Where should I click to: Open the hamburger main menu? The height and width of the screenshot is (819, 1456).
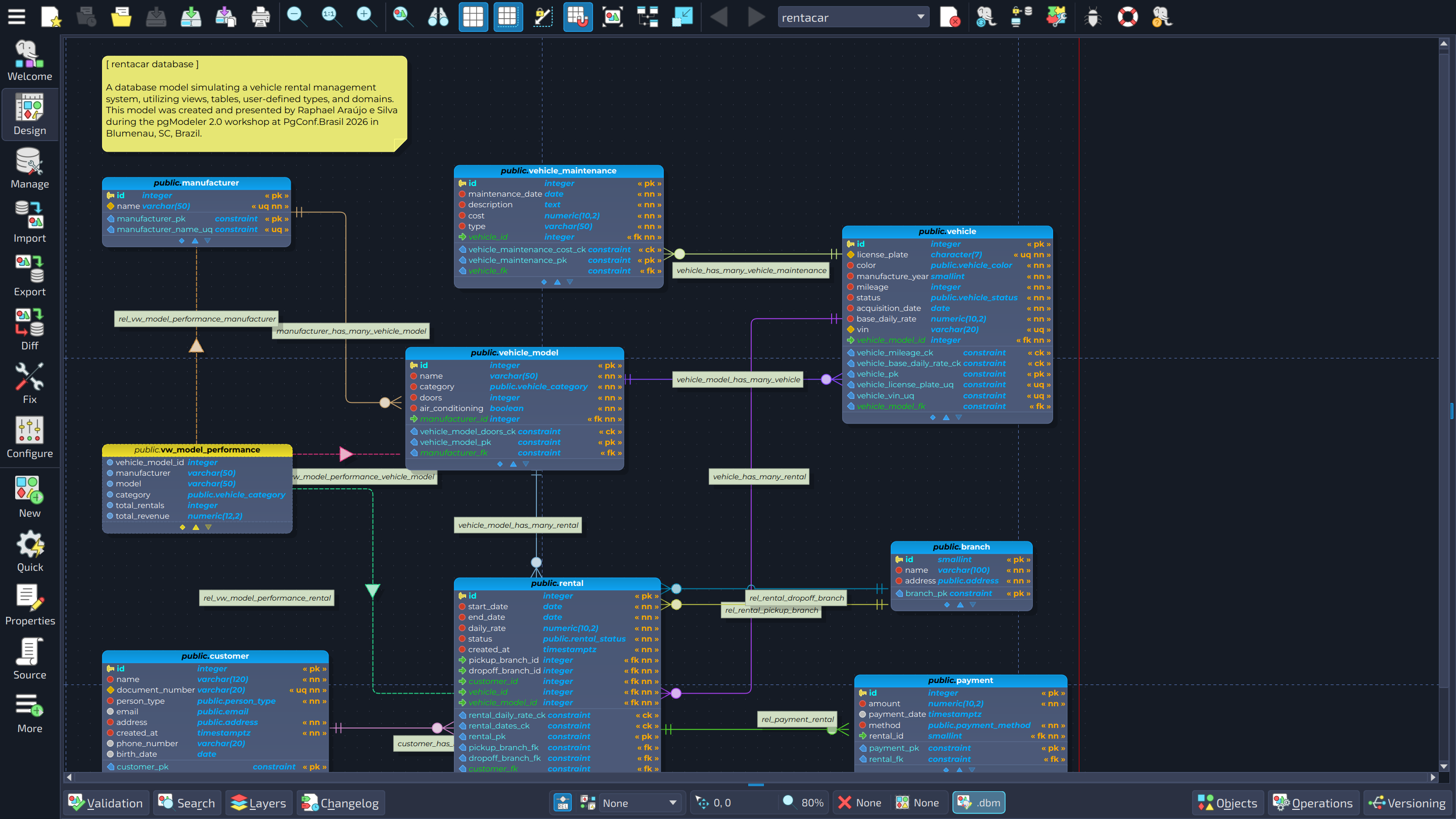pos(16,17)
